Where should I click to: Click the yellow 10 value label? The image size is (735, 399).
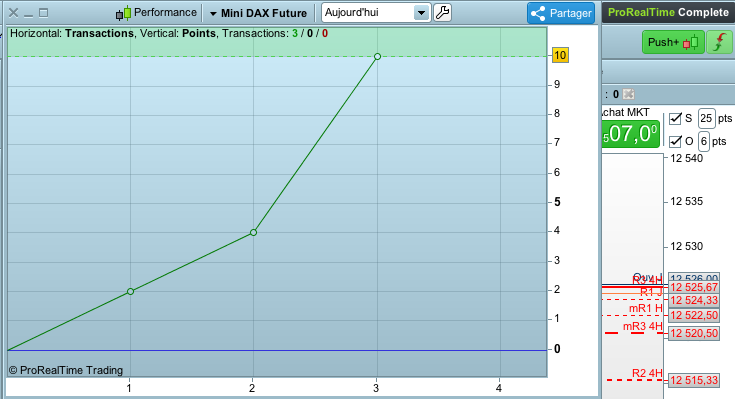pyautogui.click(x=560, y=55)
